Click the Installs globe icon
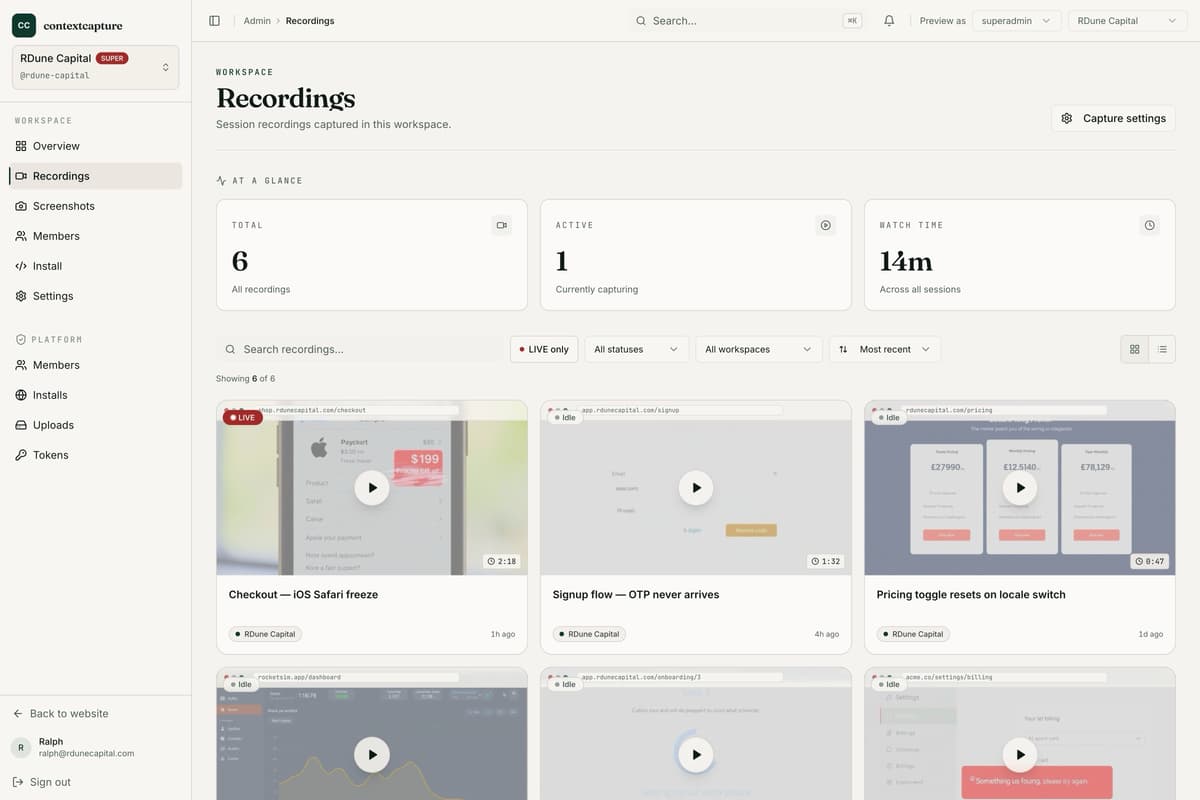The image size is (1200, 800). [x=21, y=395]
